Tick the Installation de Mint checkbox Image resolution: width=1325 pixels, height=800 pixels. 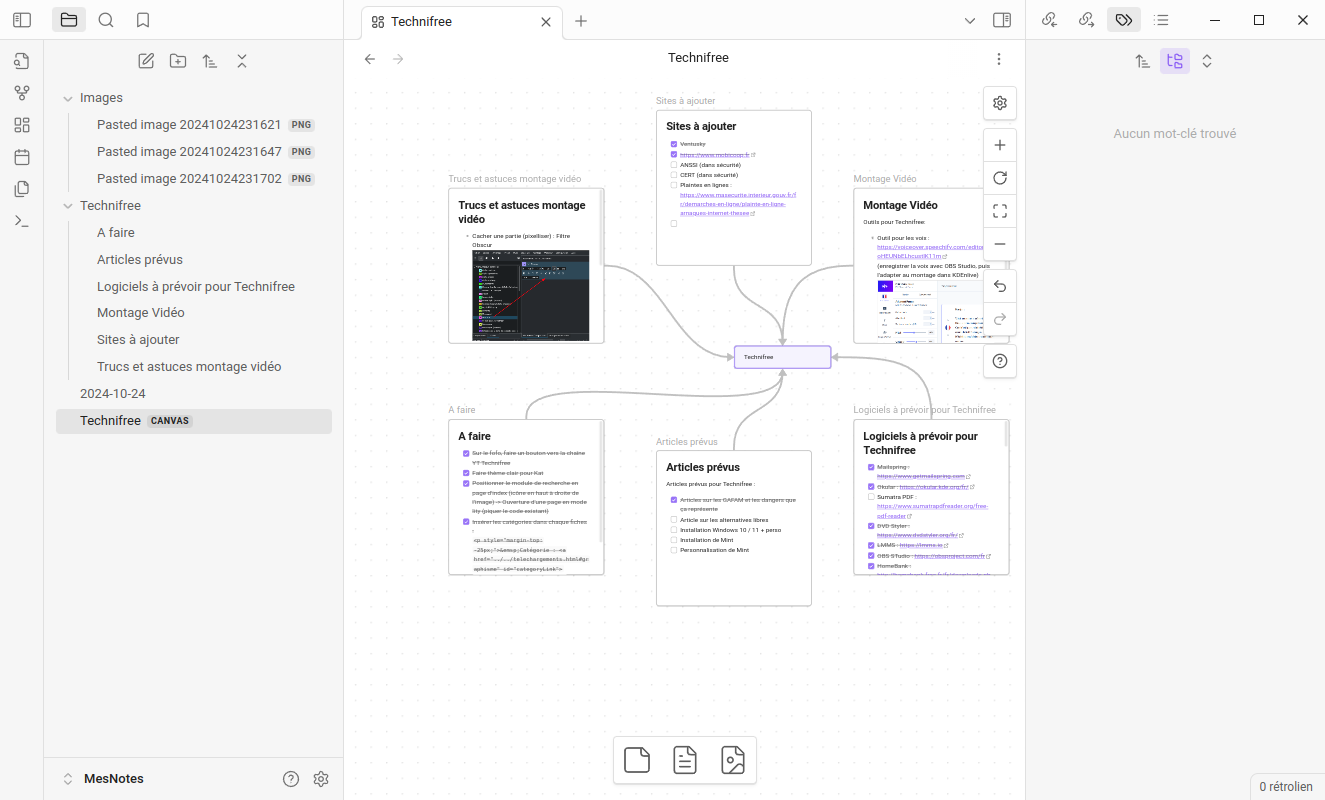(x=674, y=540)
